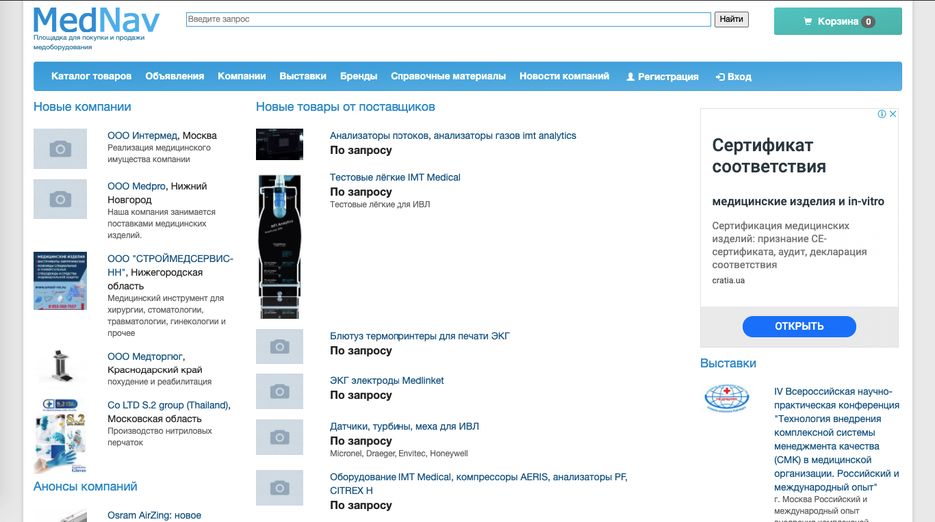Open Справочные материалы menu item
935x522 pixels.
point(448,76)
